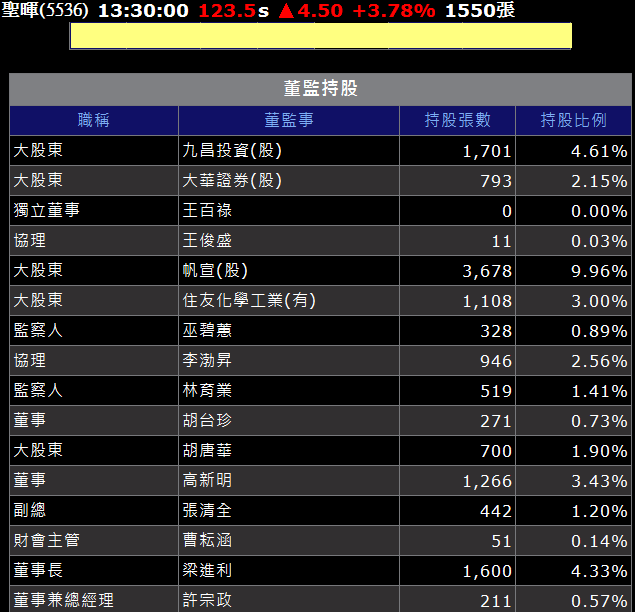This screenshot has height=612, width=635.
Task: Click the 2.15% ratio value
Action: [599, 181]
